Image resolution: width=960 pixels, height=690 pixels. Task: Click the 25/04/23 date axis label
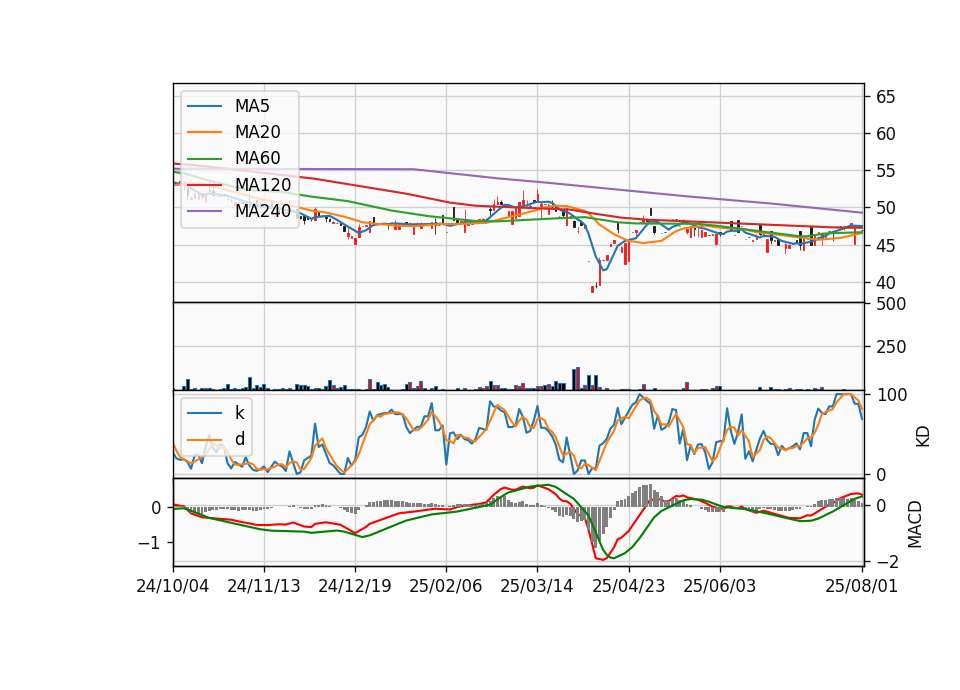628,586
